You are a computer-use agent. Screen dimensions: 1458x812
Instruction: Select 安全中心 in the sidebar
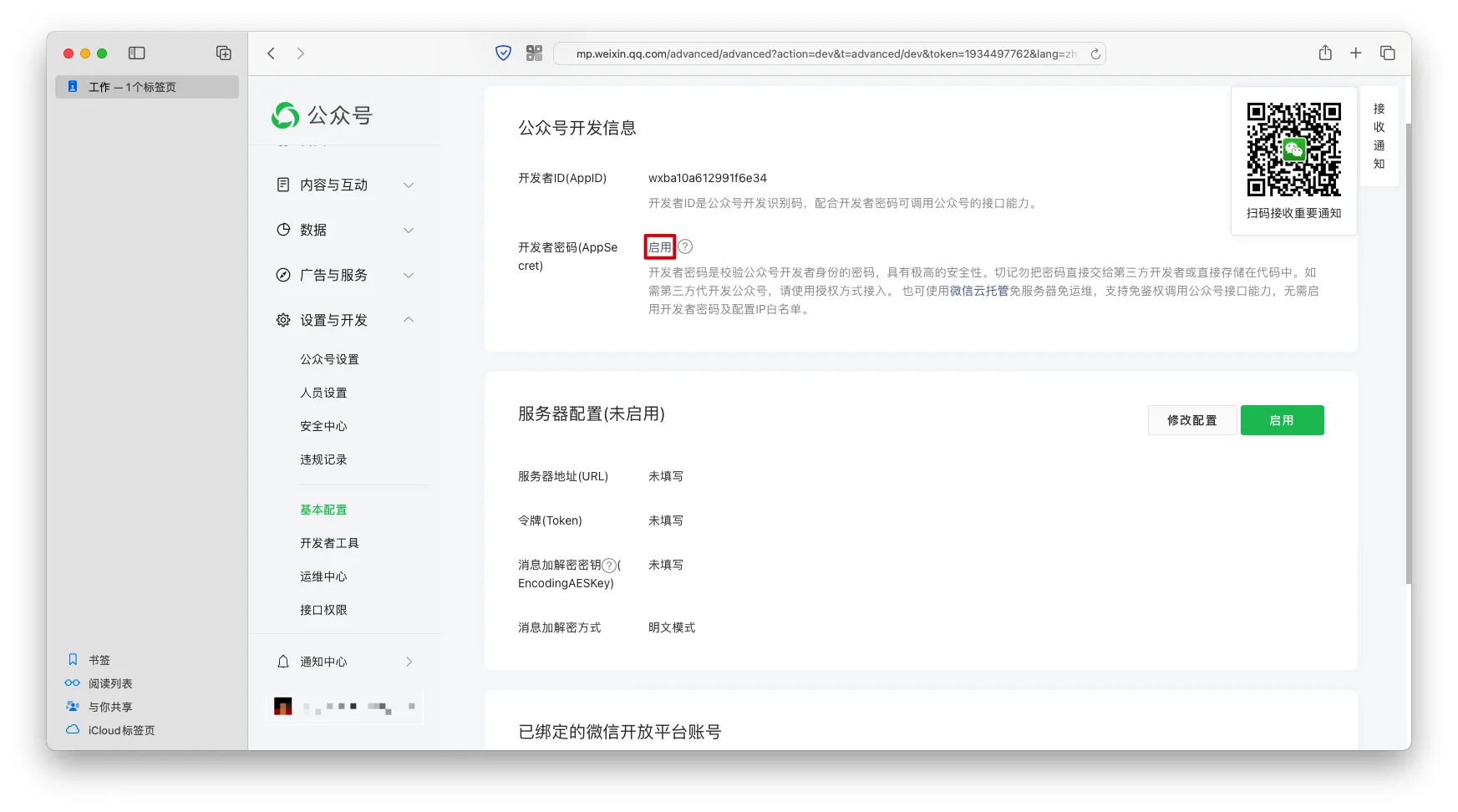(x=323, y=426)
